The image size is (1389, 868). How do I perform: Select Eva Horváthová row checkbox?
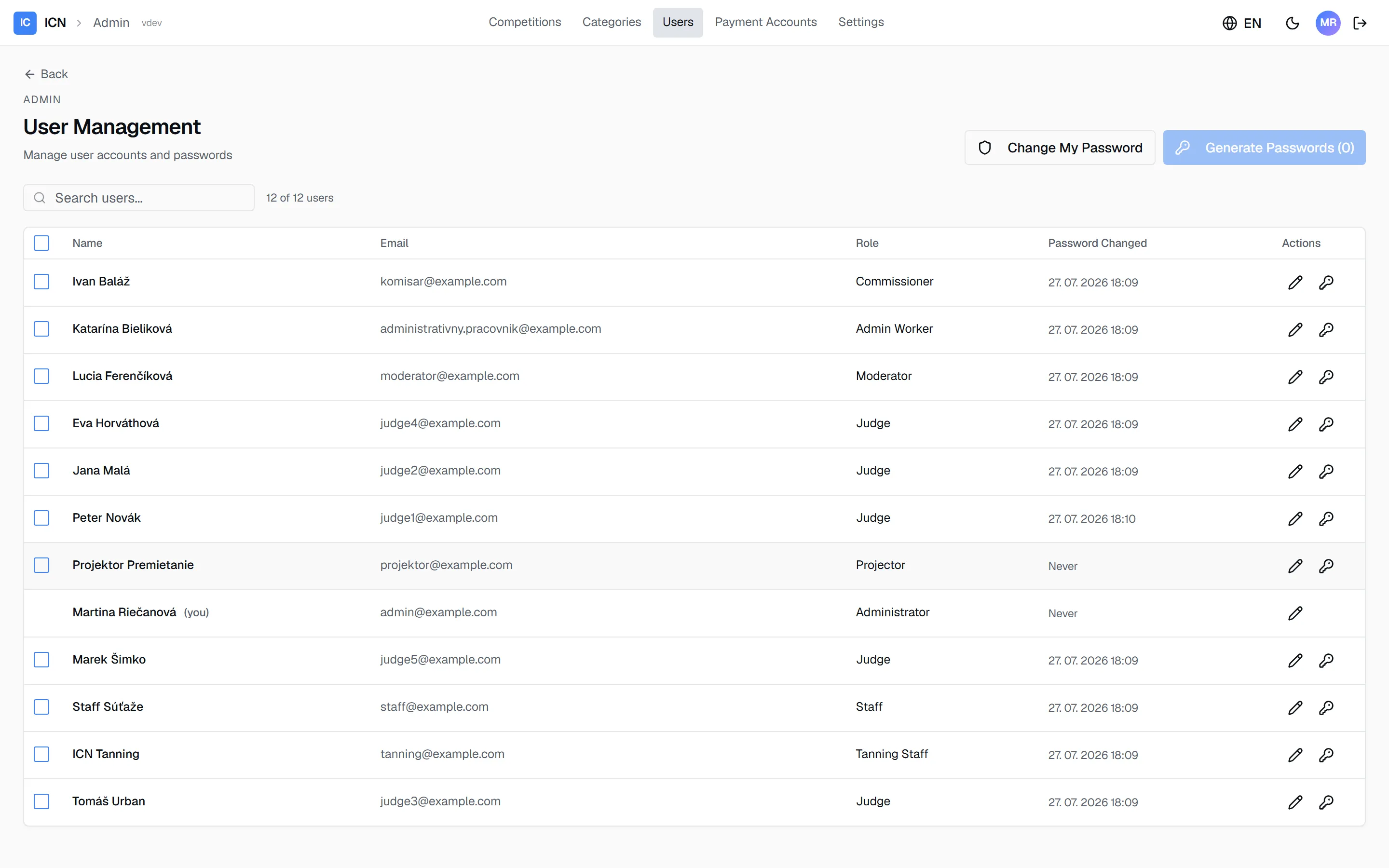point(41,423)
